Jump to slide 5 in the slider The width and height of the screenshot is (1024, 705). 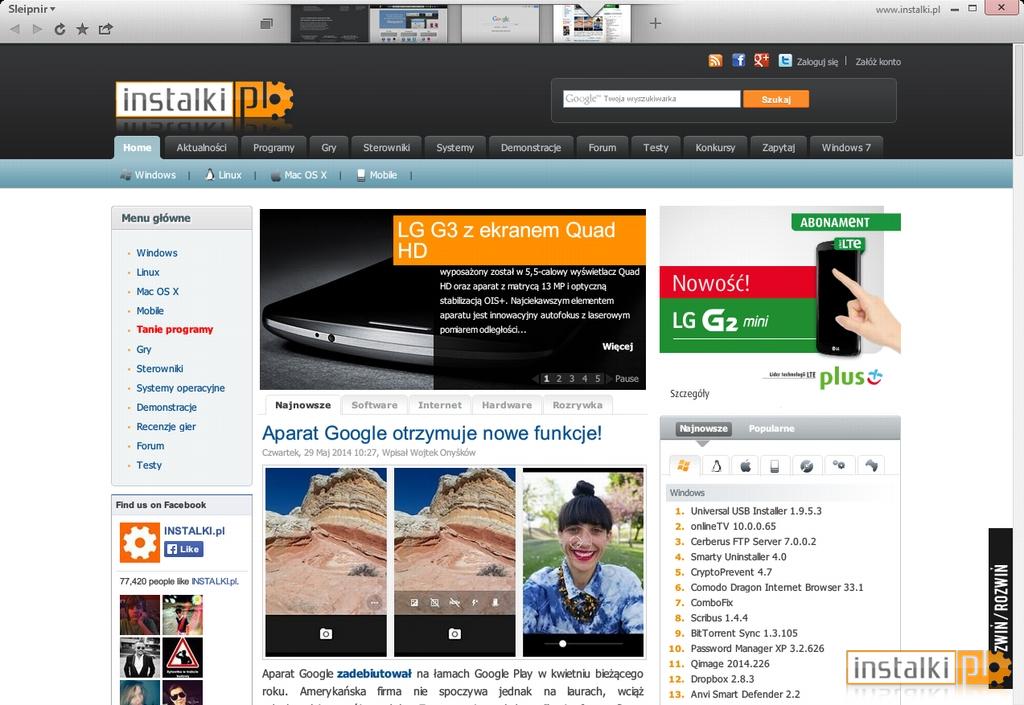tap(597, 379)
